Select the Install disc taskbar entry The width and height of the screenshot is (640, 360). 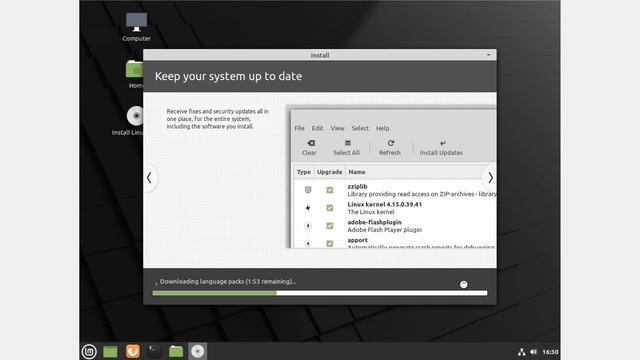coord(198,351)
